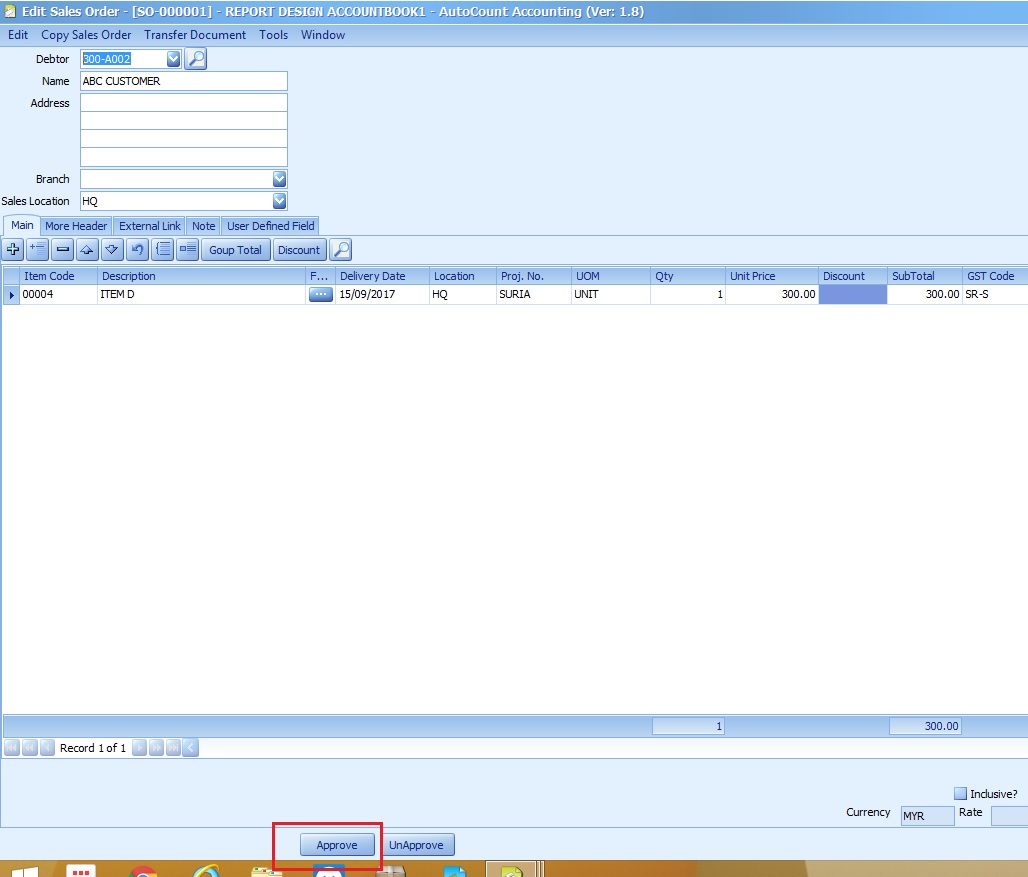Click the undo icon in the grid toolbar
This screenshot has height=877, width=1028.
[138, 249]
